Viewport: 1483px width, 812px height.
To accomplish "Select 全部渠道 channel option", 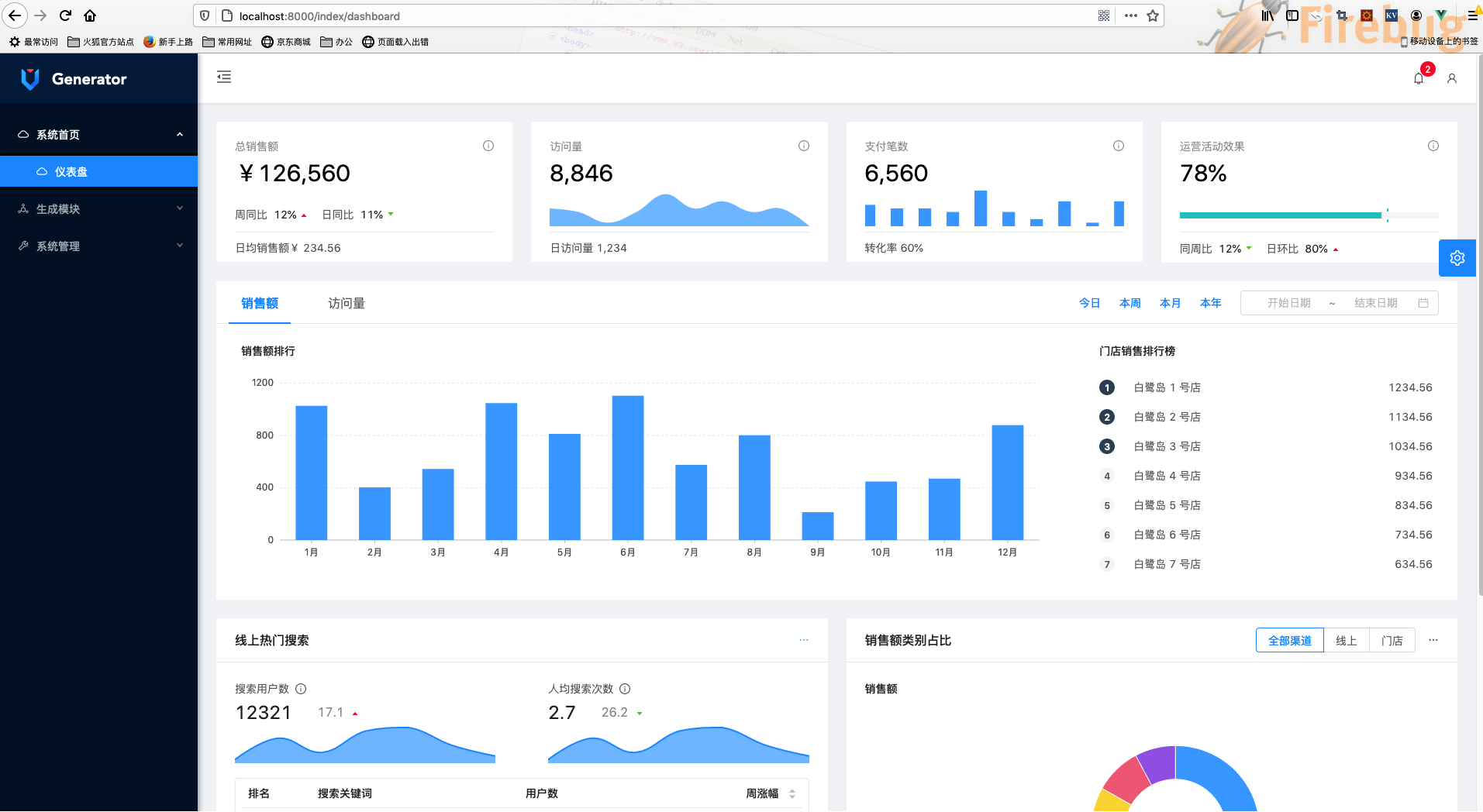I will (x=1290, y=640).
